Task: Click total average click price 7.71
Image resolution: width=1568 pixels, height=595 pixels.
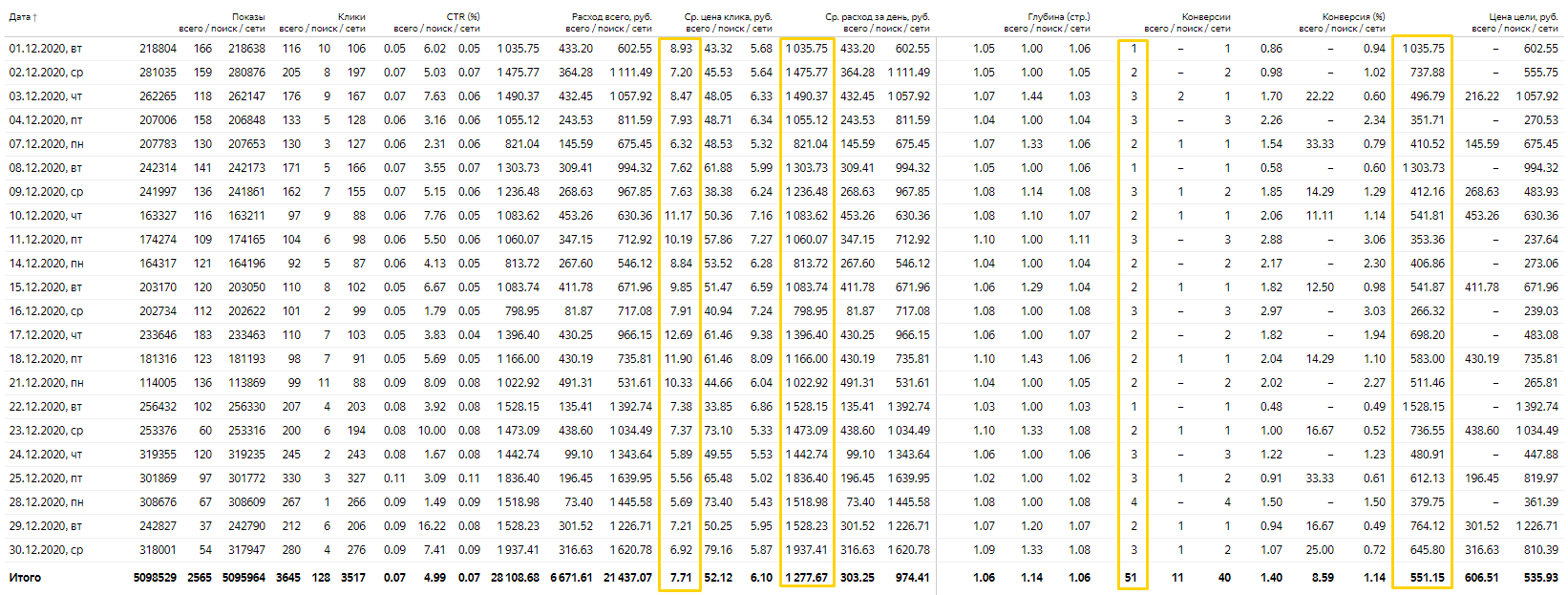Action: click(681, 577)
